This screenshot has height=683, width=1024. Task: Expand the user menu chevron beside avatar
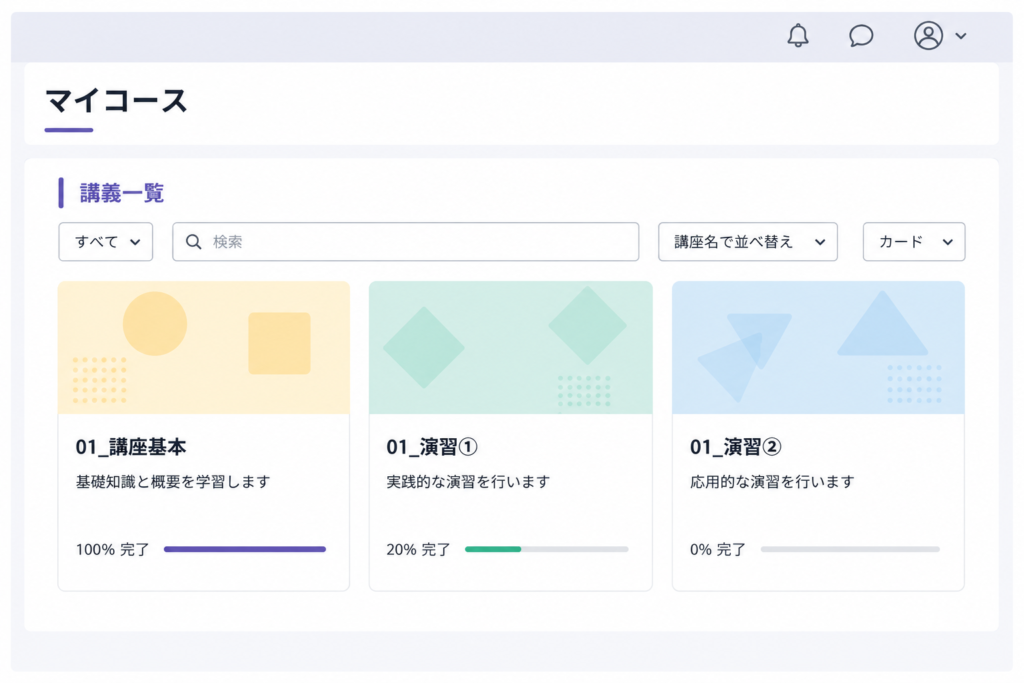click(x=961, y=36)
